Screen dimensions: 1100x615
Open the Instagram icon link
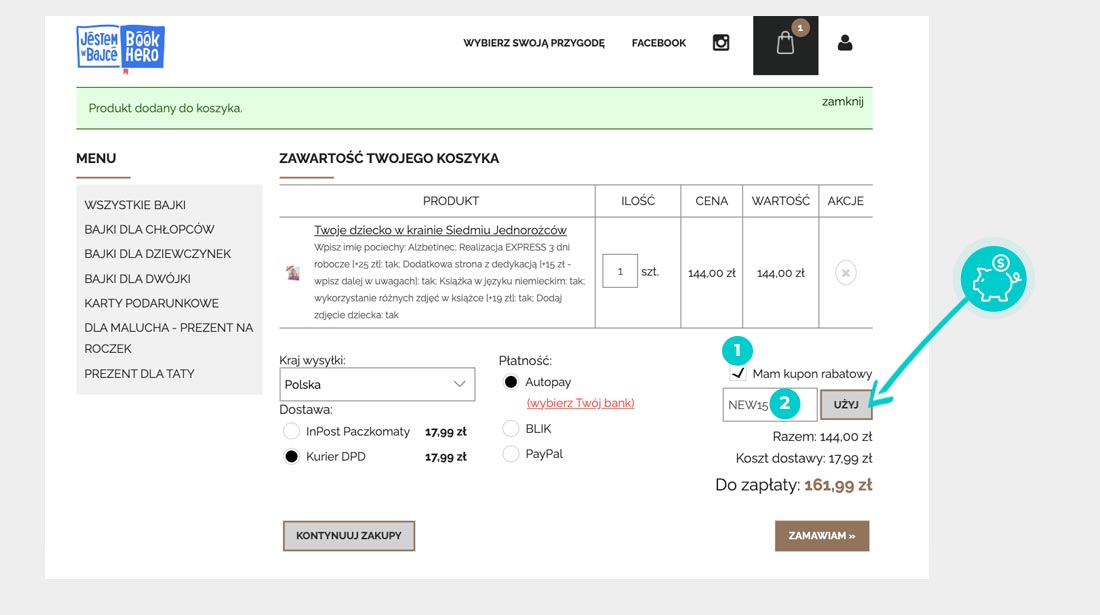[x=720, y=43]
